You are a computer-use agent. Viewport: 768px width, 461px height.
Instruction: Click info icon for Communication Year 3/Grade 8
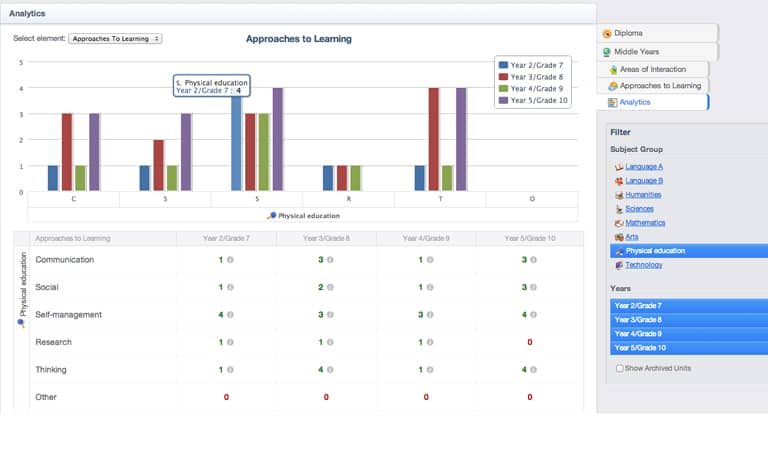330,260
